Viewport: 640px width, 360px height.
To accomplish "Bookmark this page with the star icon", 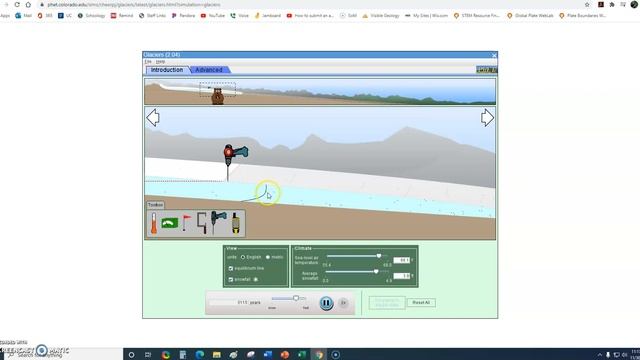I will (x=587, y=4).
